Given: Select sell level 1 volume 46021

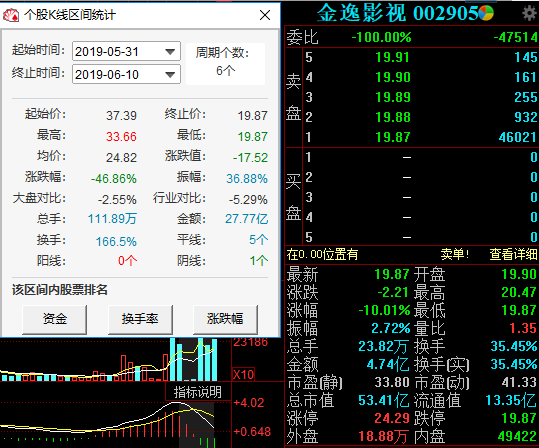Looking at the screenshot, I should [x=518, y=137].
